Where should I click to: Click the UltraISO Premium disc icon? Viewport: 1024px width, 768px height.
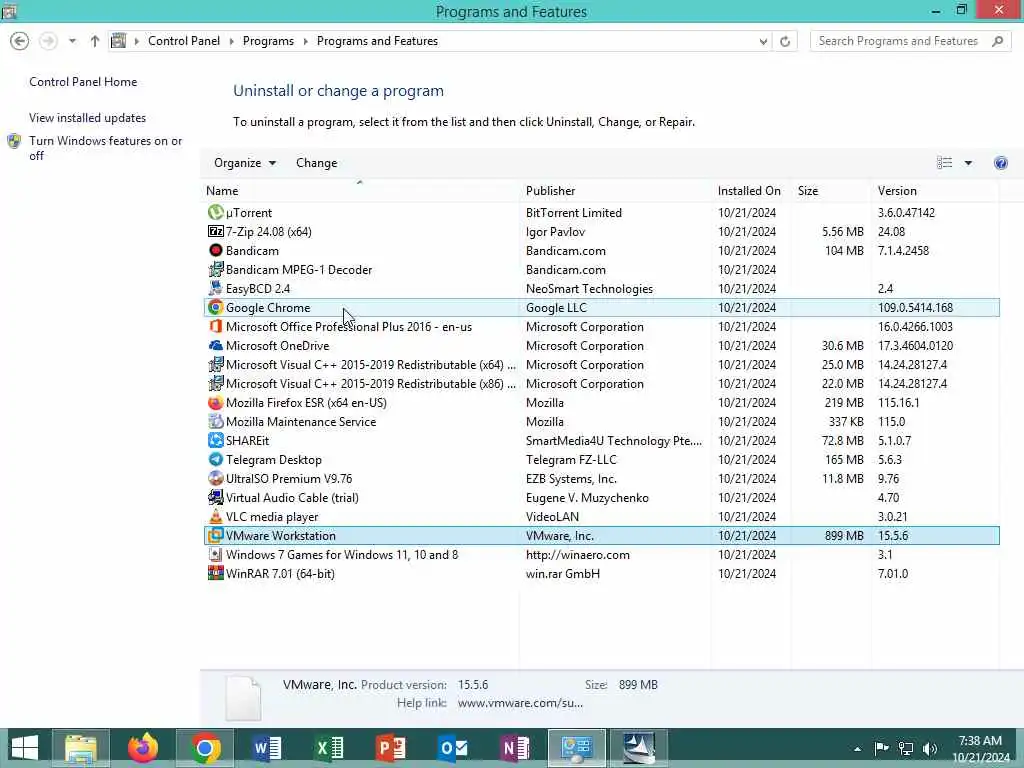coord(216,478)
